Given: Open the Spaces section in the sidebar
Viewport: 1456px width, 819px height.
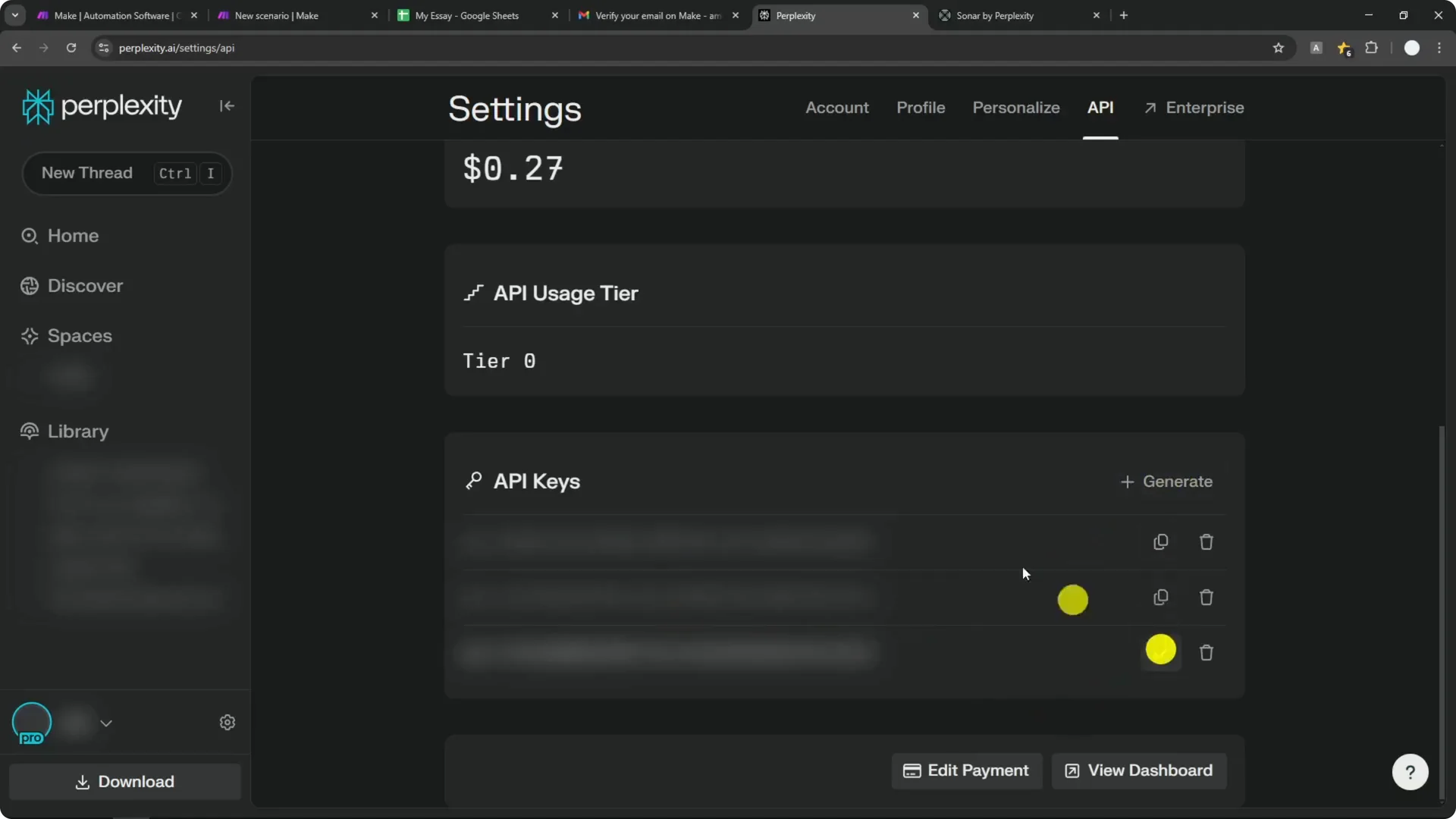Looking at the screenshot, I should [x=78, y=336].
